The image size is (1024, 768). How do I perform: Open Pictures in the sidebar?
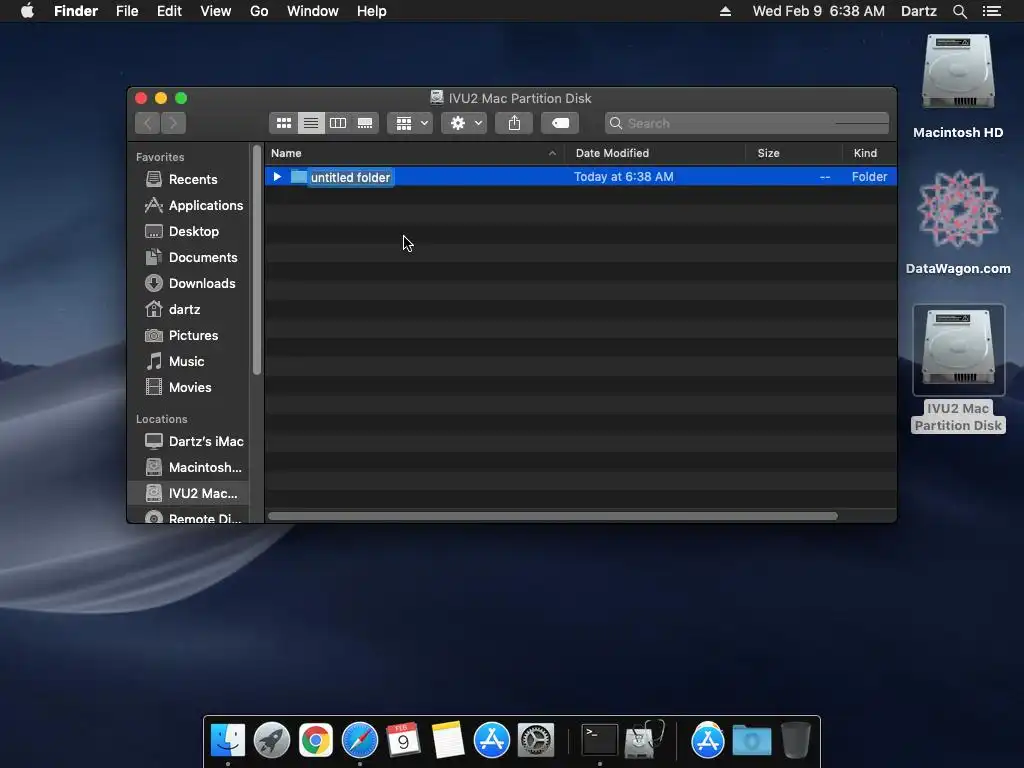coord(190,335)
